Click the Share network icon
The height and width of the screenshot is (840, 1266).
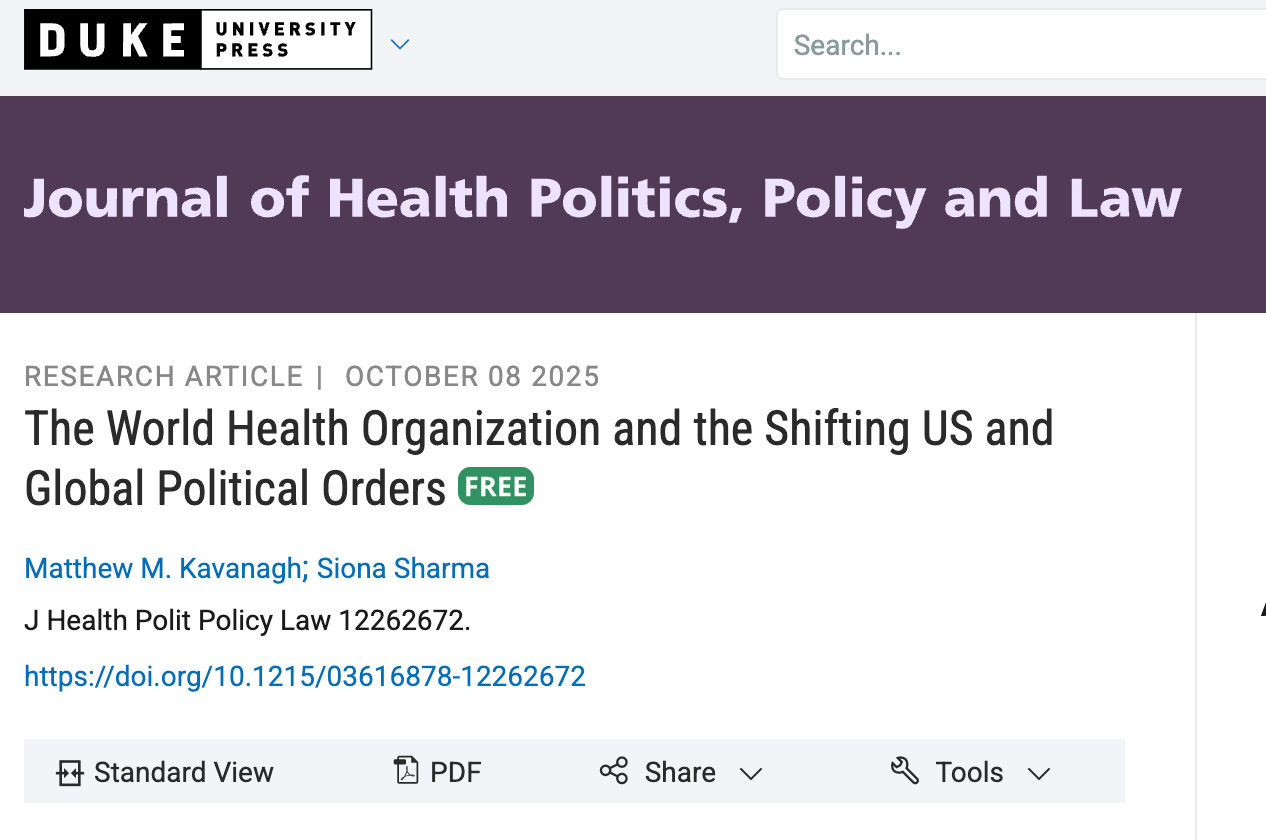click(x=614, y=772)
